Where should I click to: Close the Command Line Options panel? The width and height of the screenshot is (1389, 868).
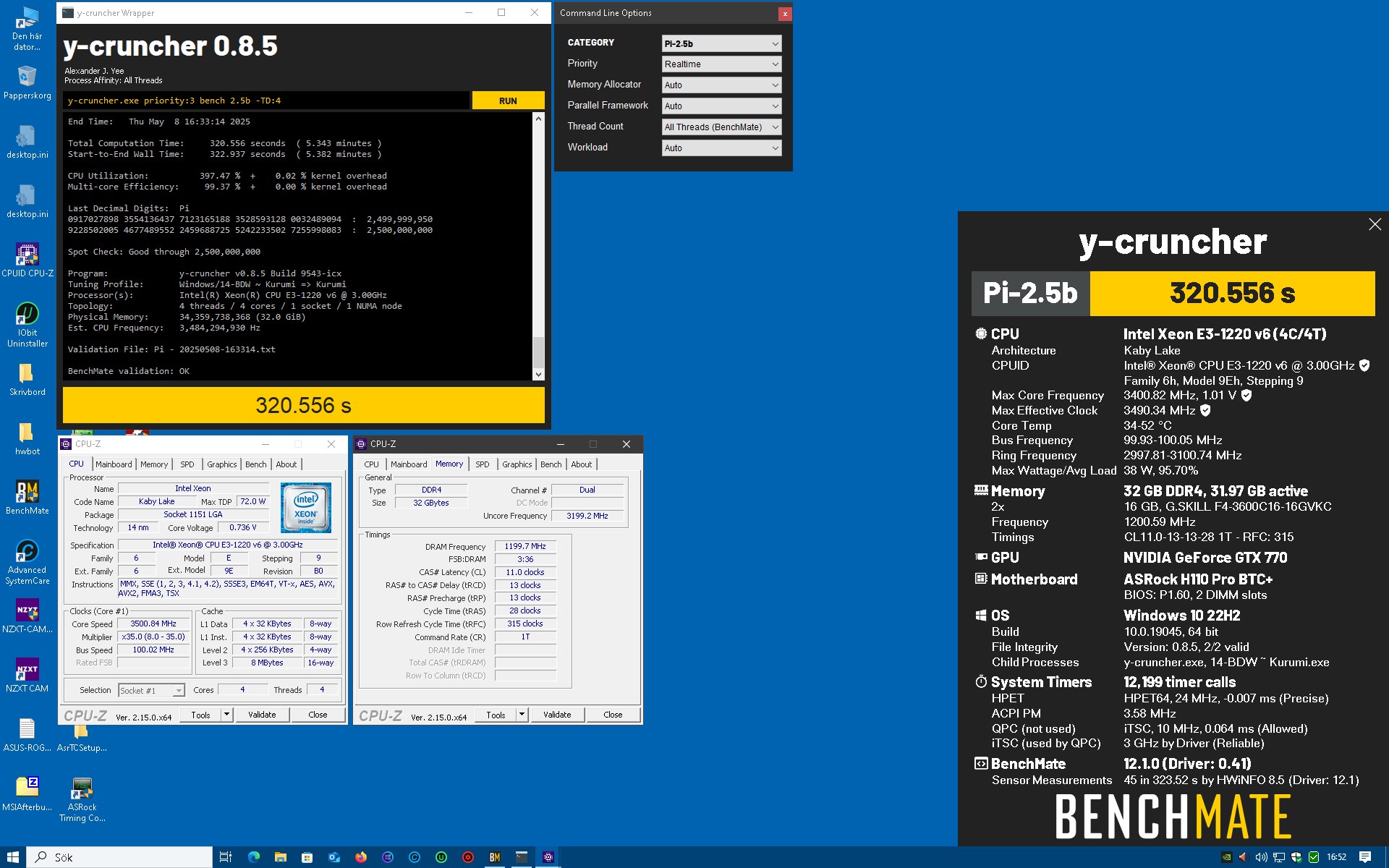(785, 14)
